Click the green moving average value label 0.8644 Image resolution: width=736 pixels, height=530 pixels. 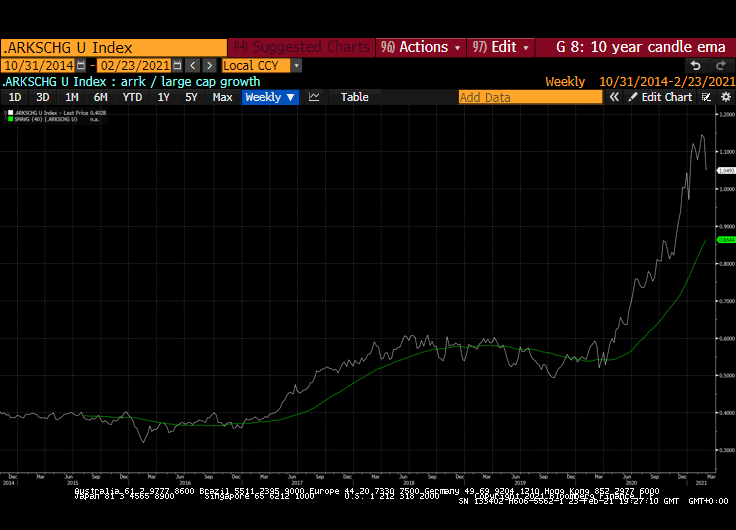[726, 240]
